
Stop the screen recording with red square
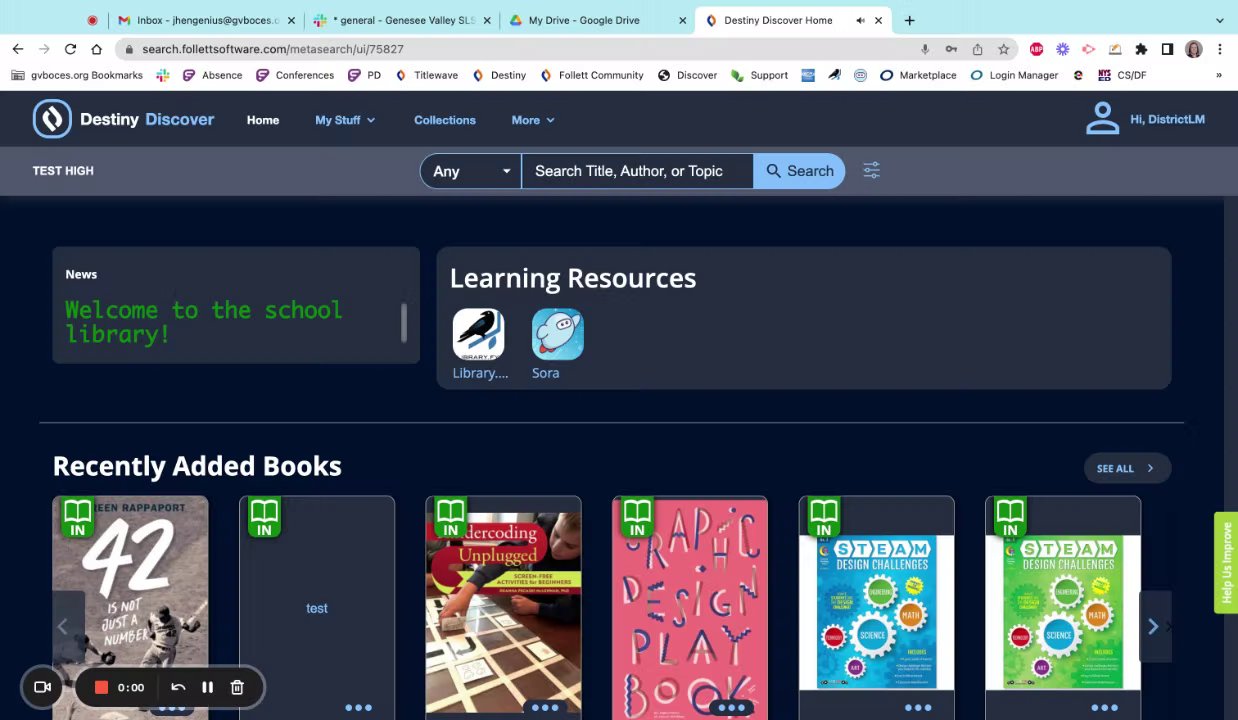[101, 687]
